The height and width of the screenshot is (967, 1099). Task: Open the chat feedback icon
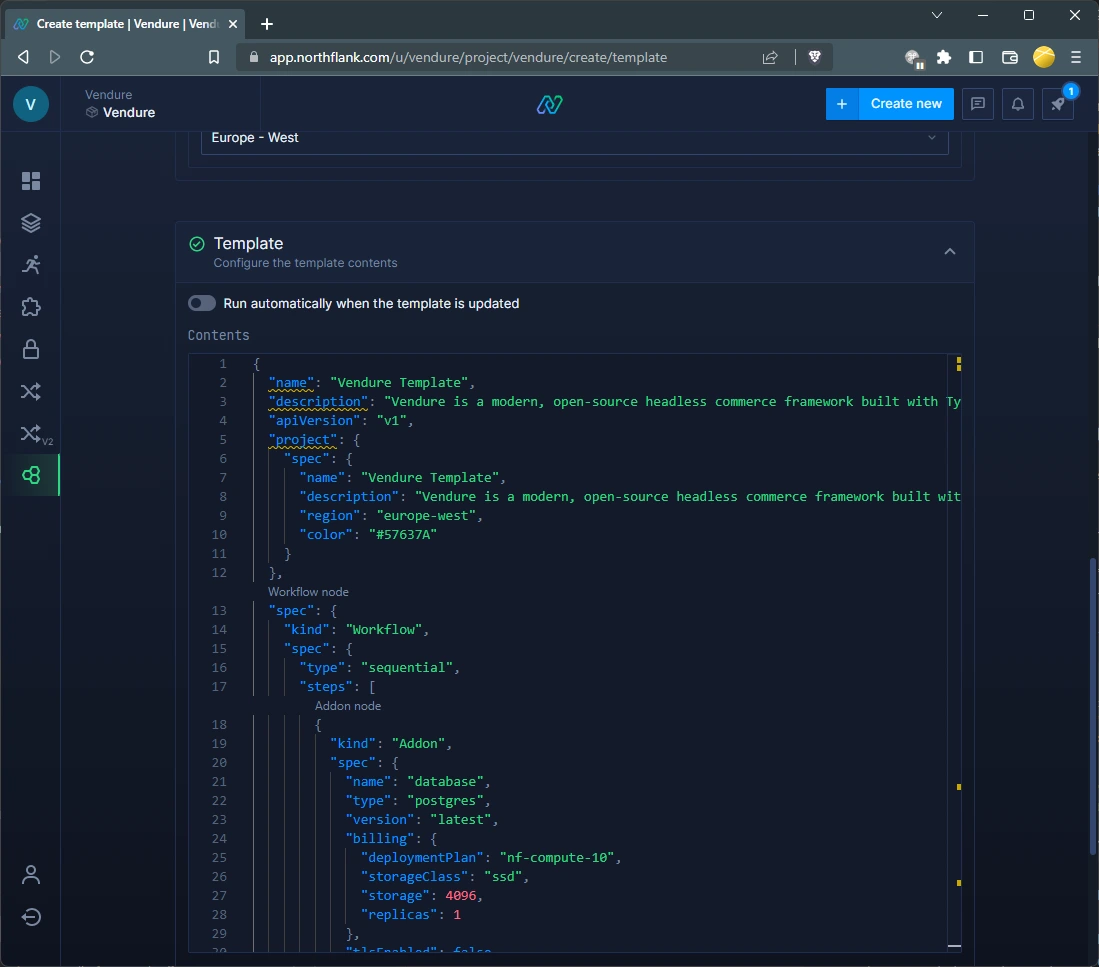(x=978, y=104)
